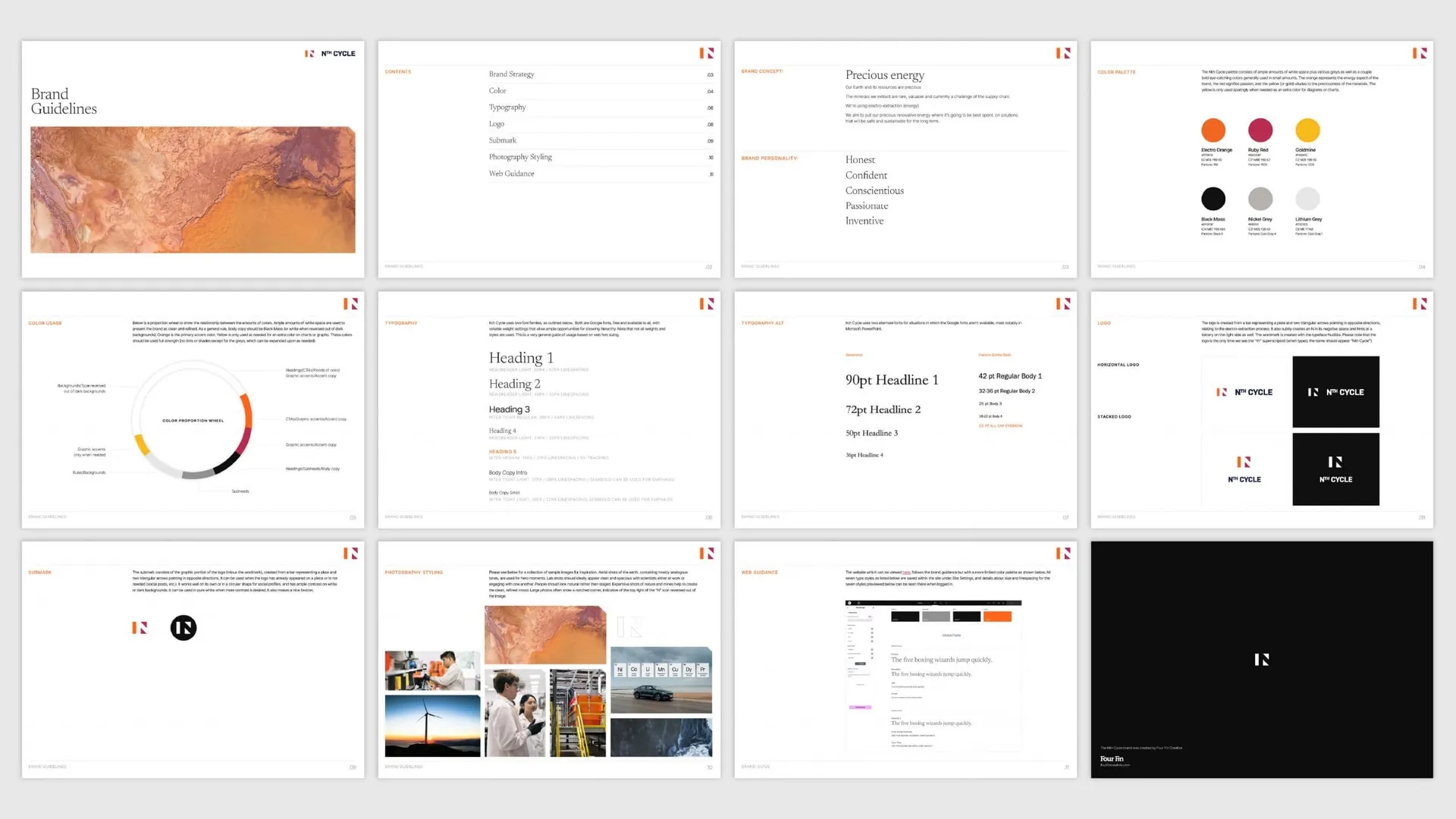Click the word Conscientious
The height and width of the screenshot is (819, 1456).
point(874,190)
